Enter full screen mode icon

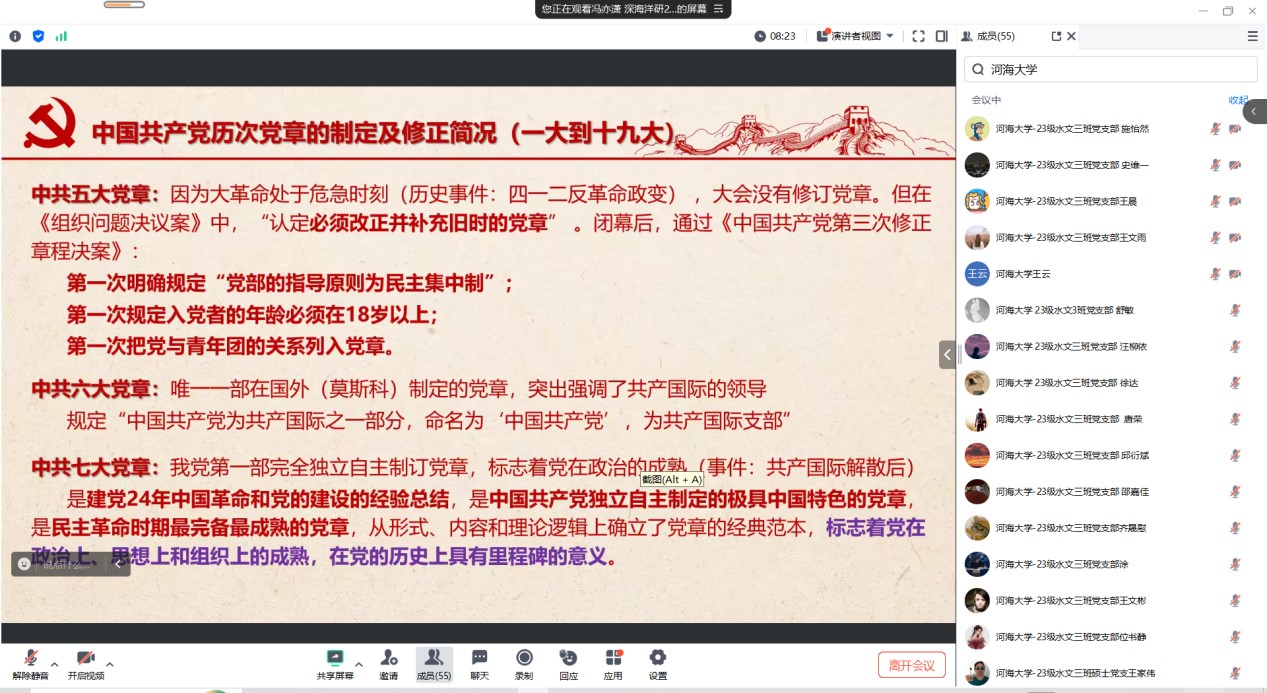tap(918, 36)
